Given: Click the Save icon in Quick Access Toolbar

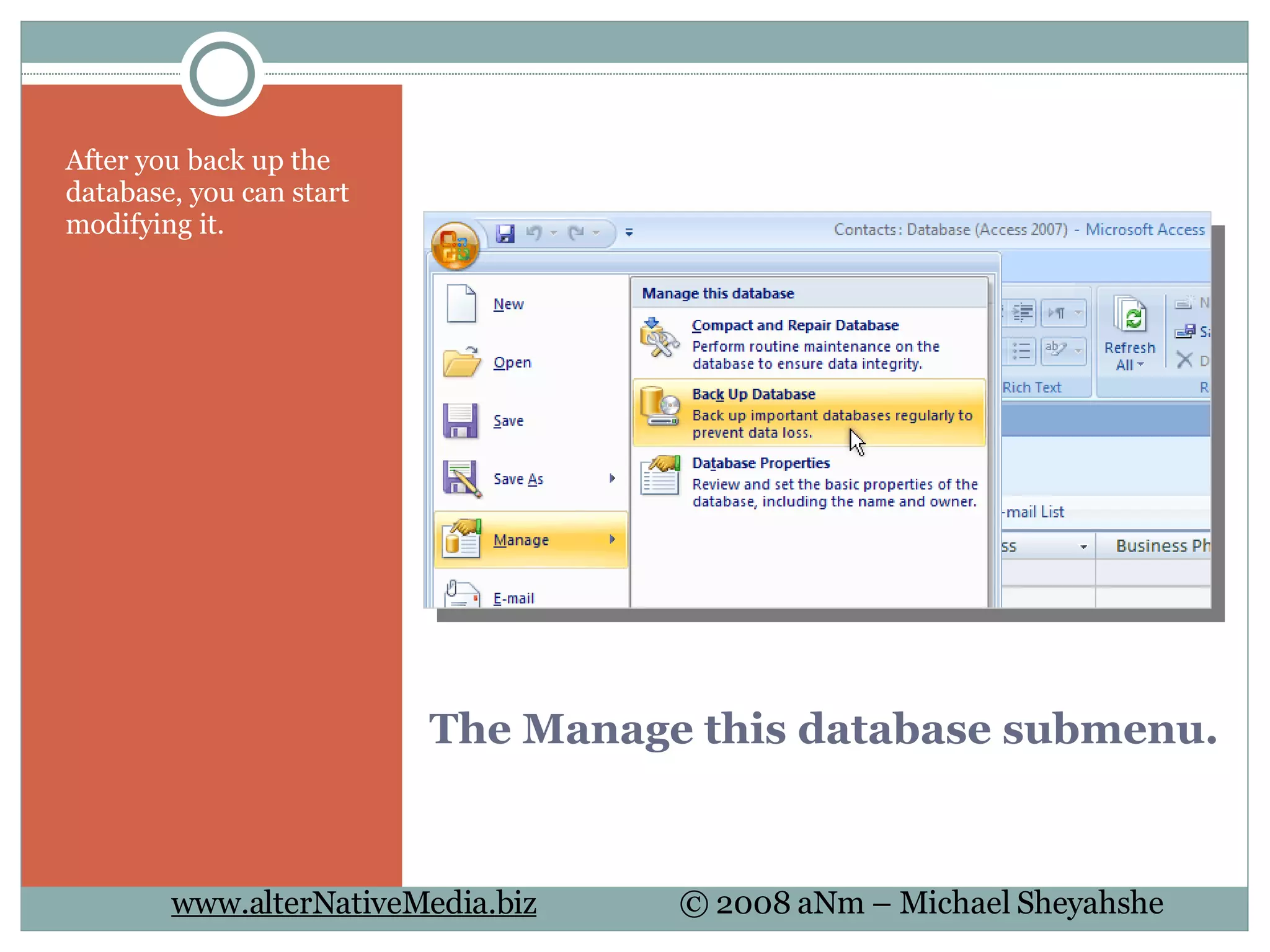Looking at the screenshot, I should tap(505, 233).
